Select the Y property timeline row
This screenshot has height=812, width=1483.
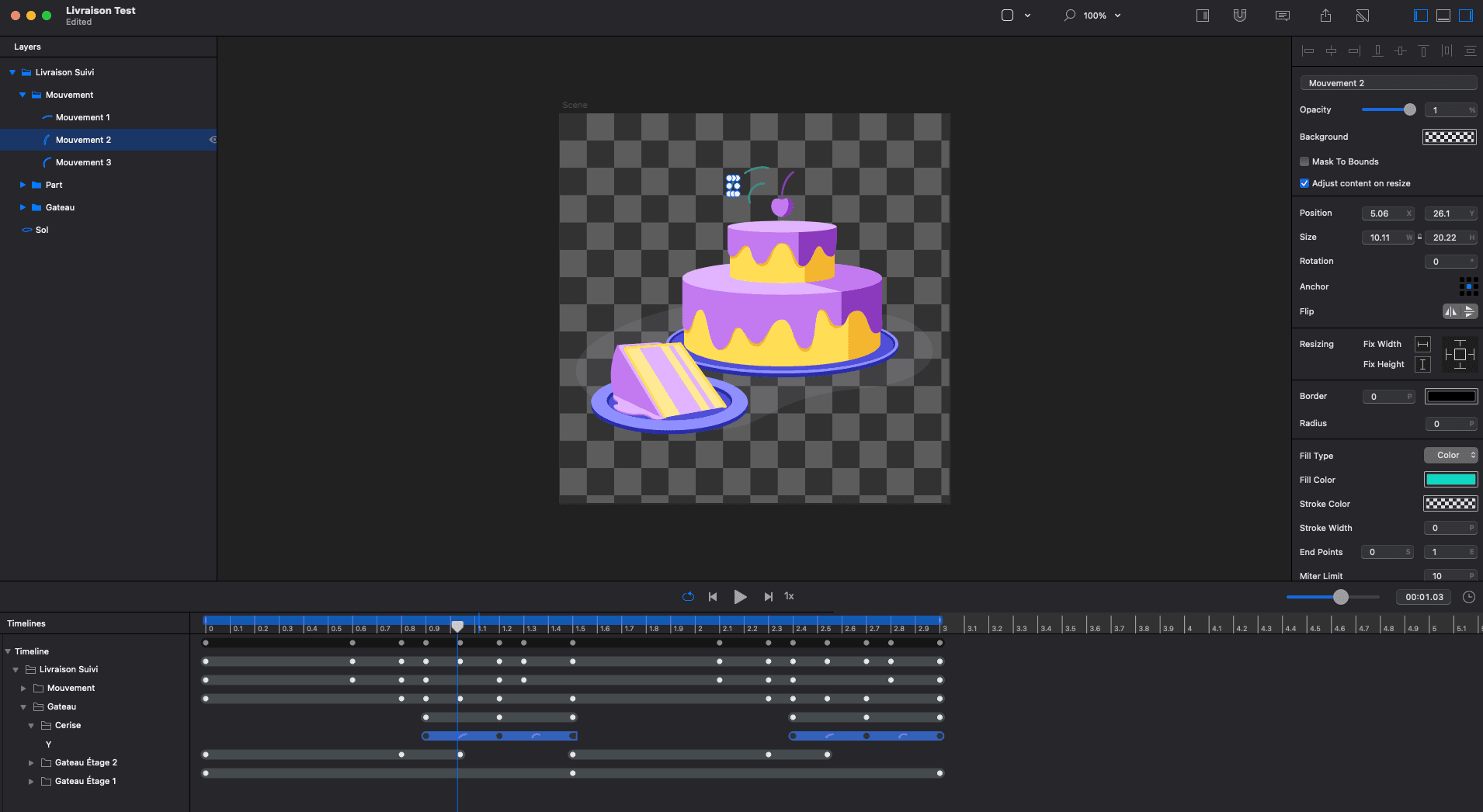click(x=95, y=744)
